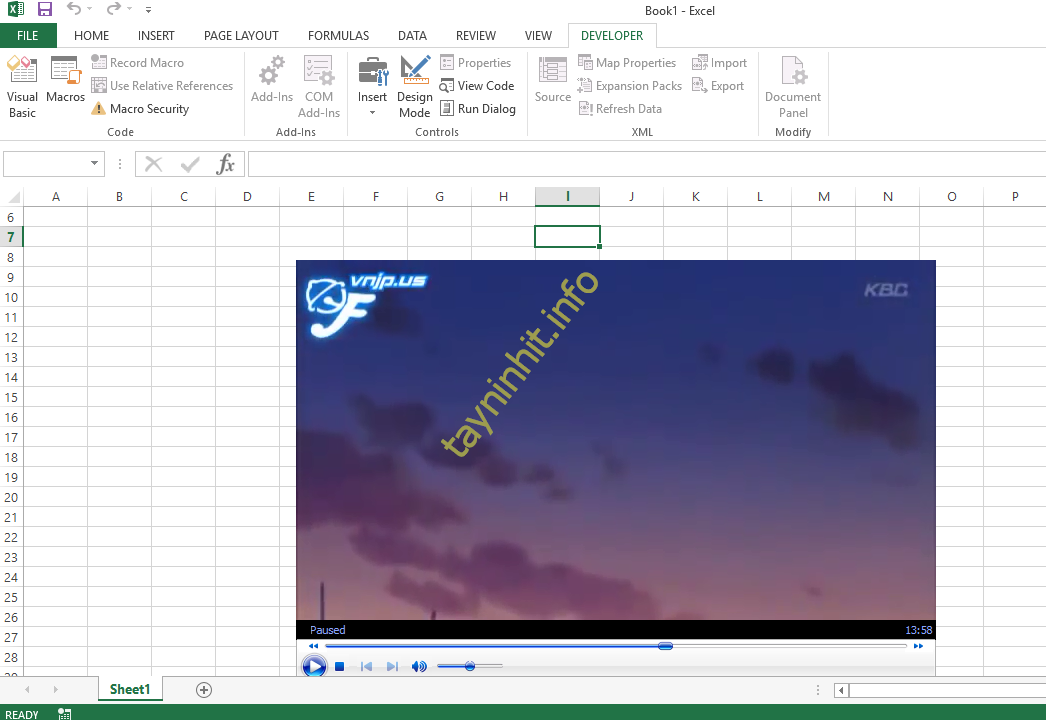Stop the video playback
The height and width of the screenshot is (720, 1046).
(340, 667)
